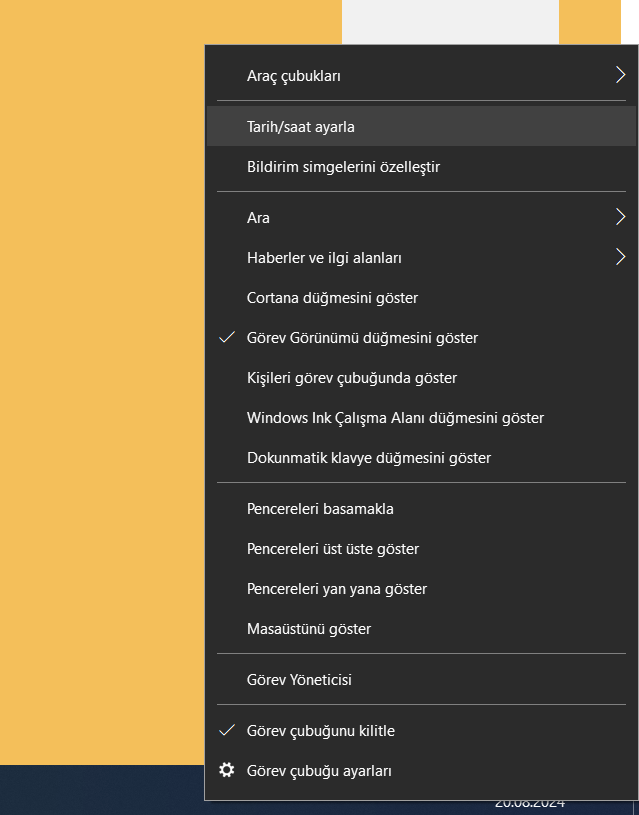This screenshot has width=639, height=815.
Task: Open the Görev çubuğu ayarları gear icon
Action: point(227,770)
